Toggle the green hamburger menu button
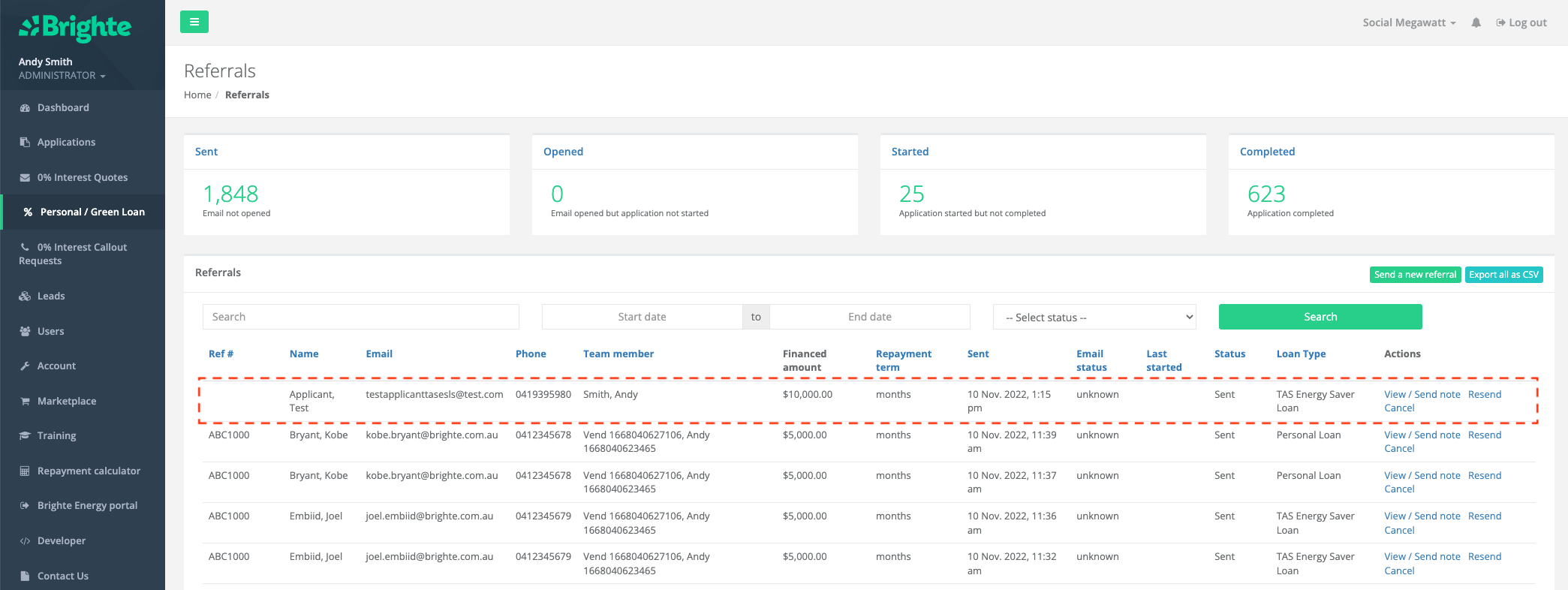This screenshot has width=1568, height=590. click(x=194, y=22)
